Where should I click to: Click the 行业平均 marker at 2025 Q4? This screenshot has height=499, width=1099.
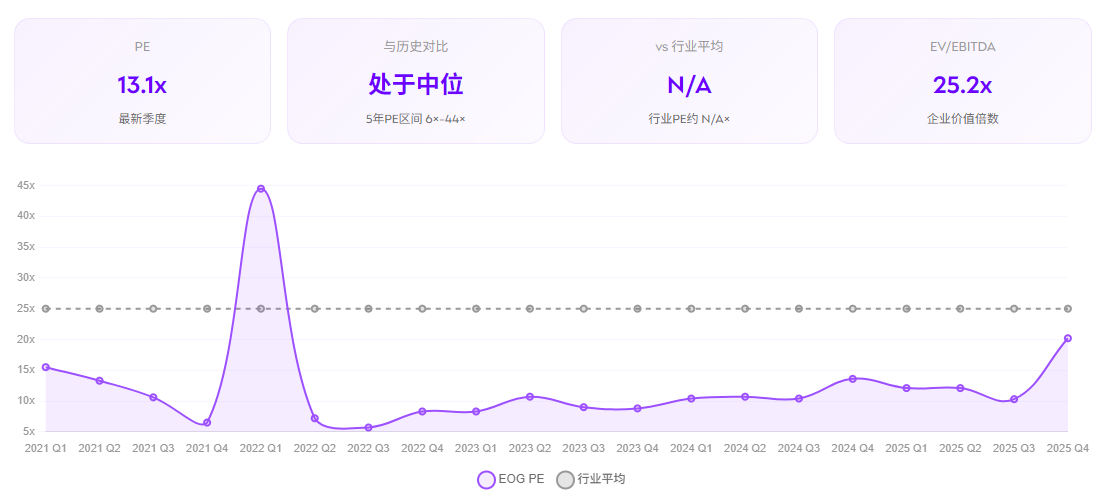coord(1067,309)
